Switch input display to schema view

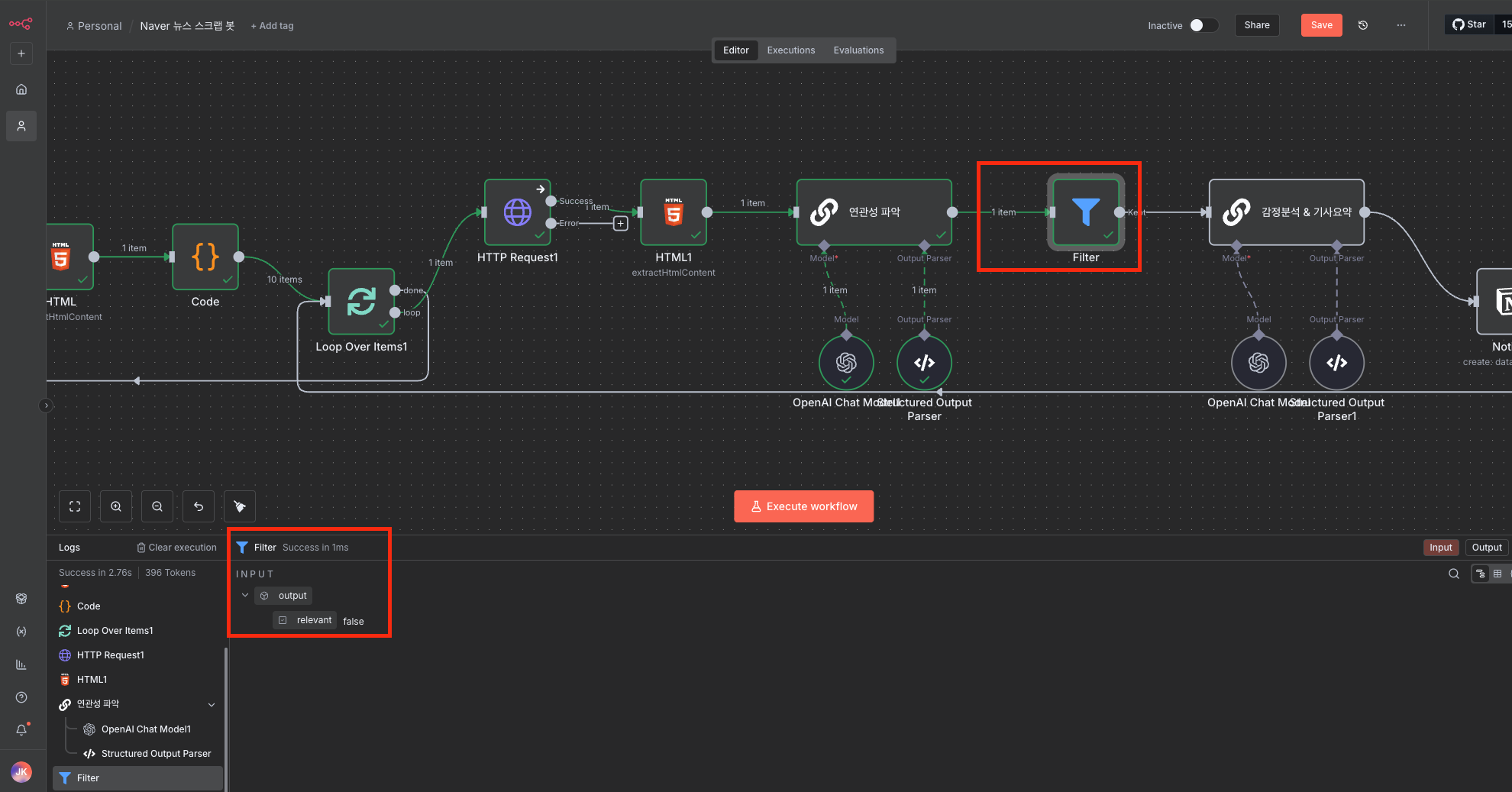click(x=1481, y=574)
